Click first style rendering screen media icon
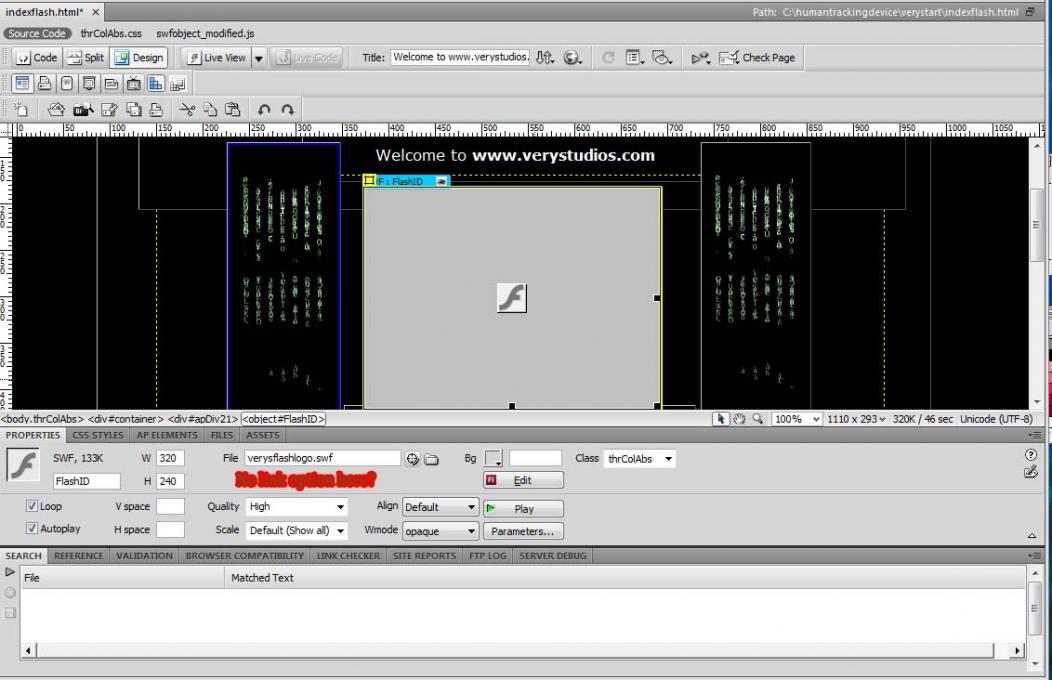Viewport: 1052px width, 680px height. pos(22,83)
